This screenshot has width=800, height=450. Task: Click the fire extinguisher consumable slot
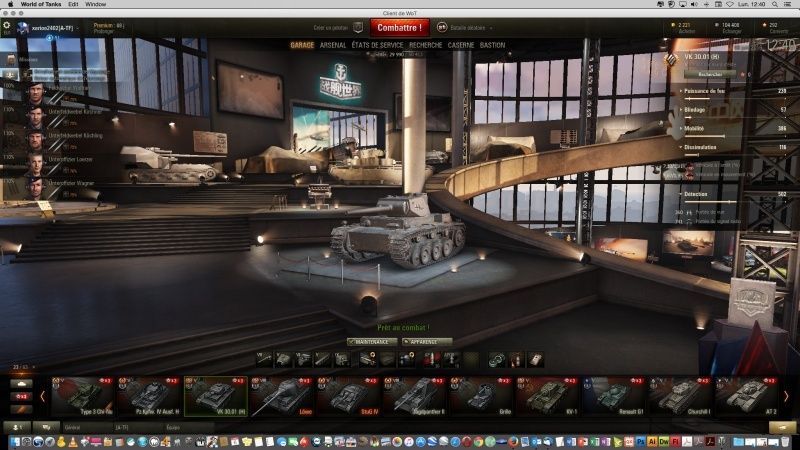pyautogui.click(x=516, y=360)
